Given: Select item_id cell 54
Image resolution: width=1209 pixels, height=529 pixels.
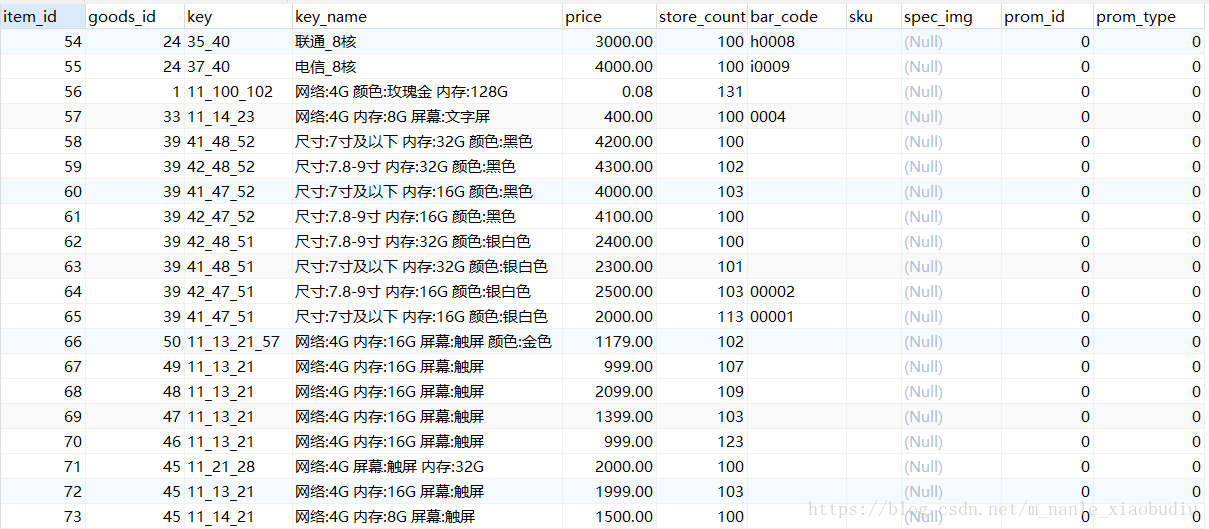Looking at the screenshot, I should point(43,41).
